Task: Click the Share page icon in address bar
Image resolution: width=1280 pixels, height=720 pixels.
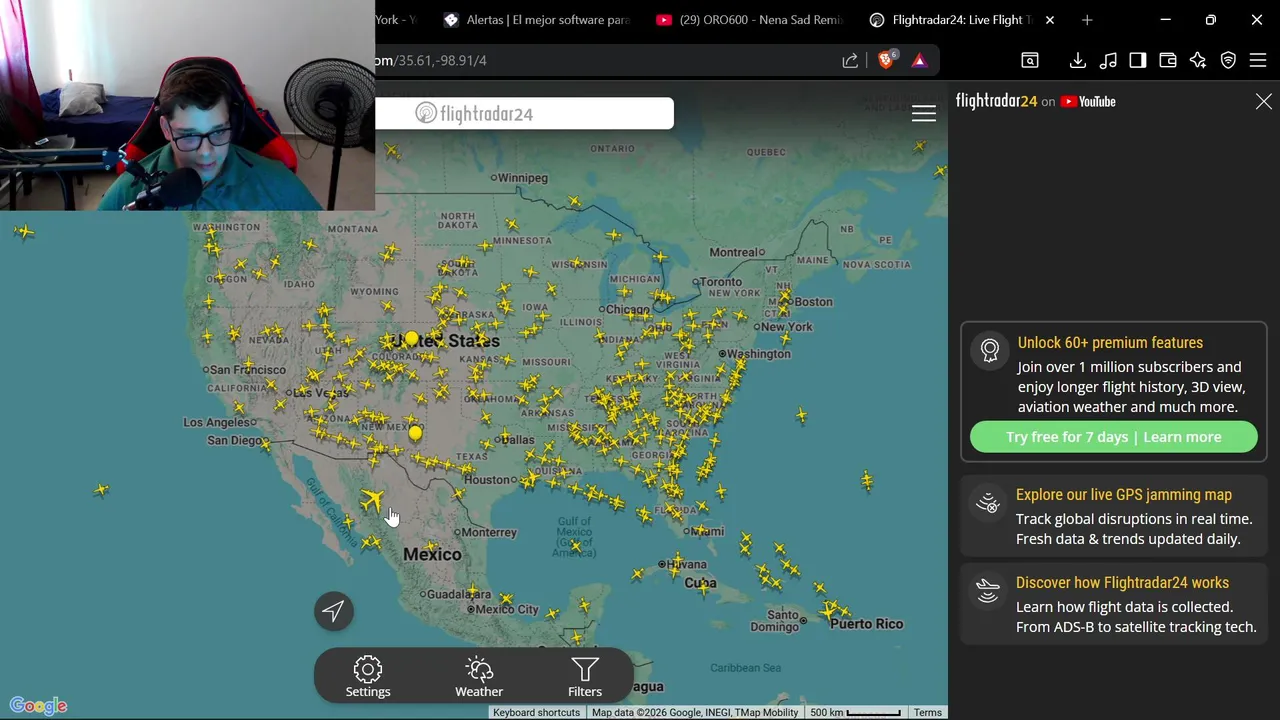Action: coord(850,60)
